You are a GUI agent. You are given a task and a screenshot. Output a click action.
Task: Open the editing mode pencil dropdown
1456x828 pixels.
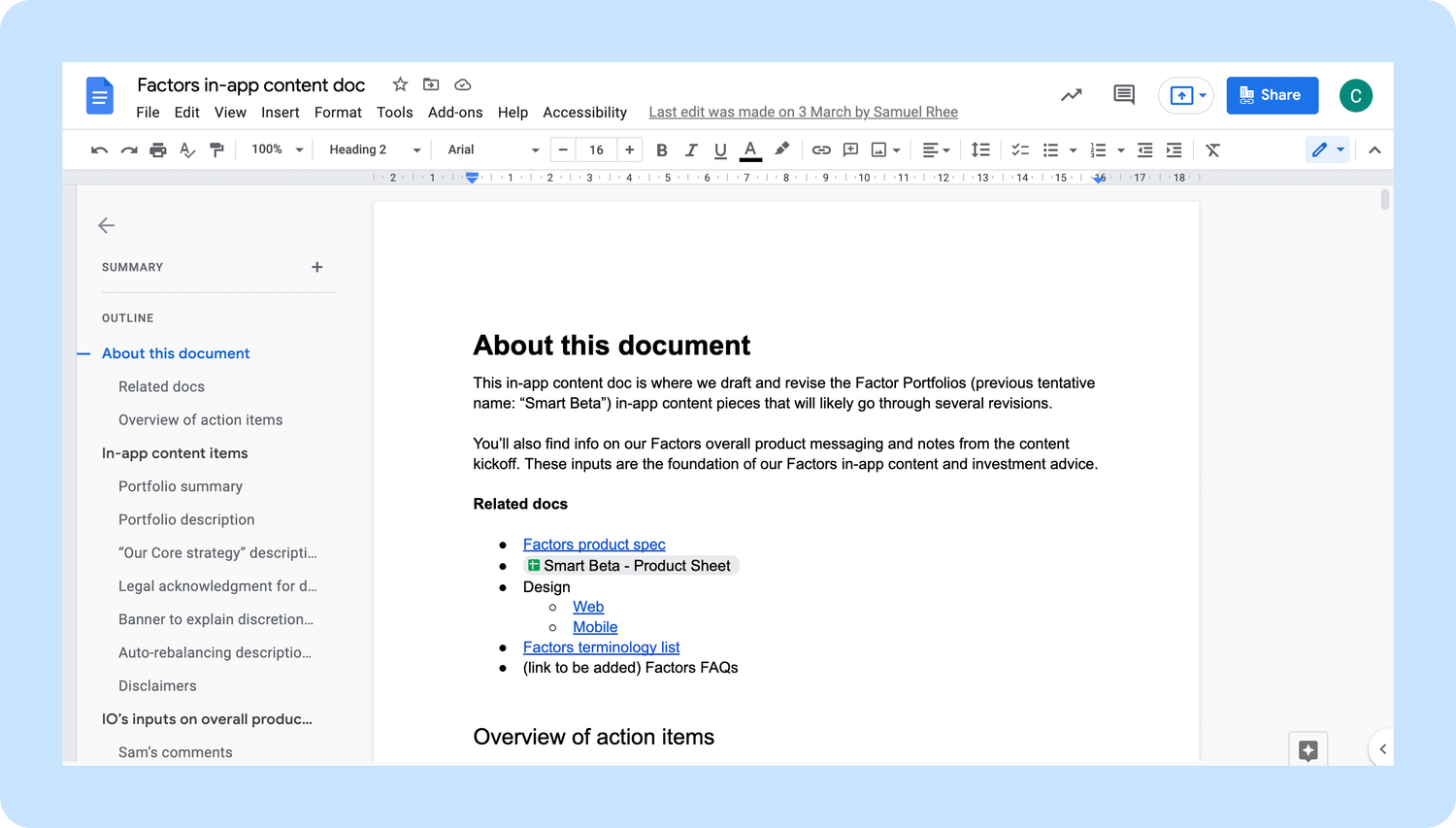tap(1328, 149)
